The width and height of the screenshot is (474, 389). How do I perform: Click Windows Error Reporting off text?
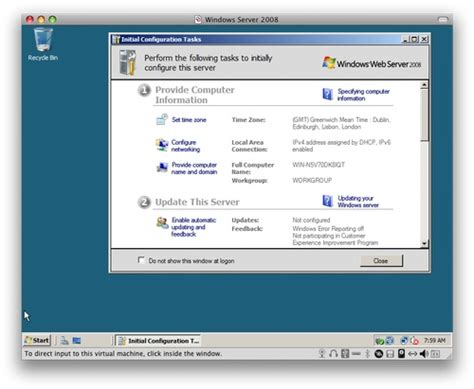(x=328, y=228)
